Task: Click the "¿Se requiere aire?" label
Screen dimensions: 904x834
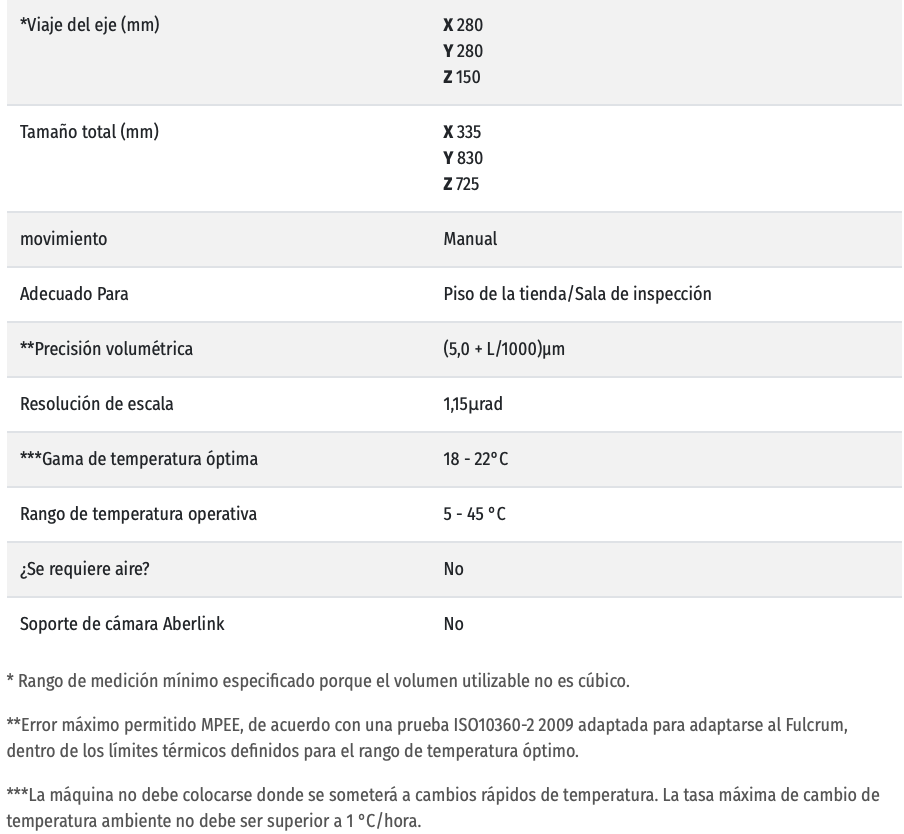Action: pyautogui.click(x=86, y=569)
